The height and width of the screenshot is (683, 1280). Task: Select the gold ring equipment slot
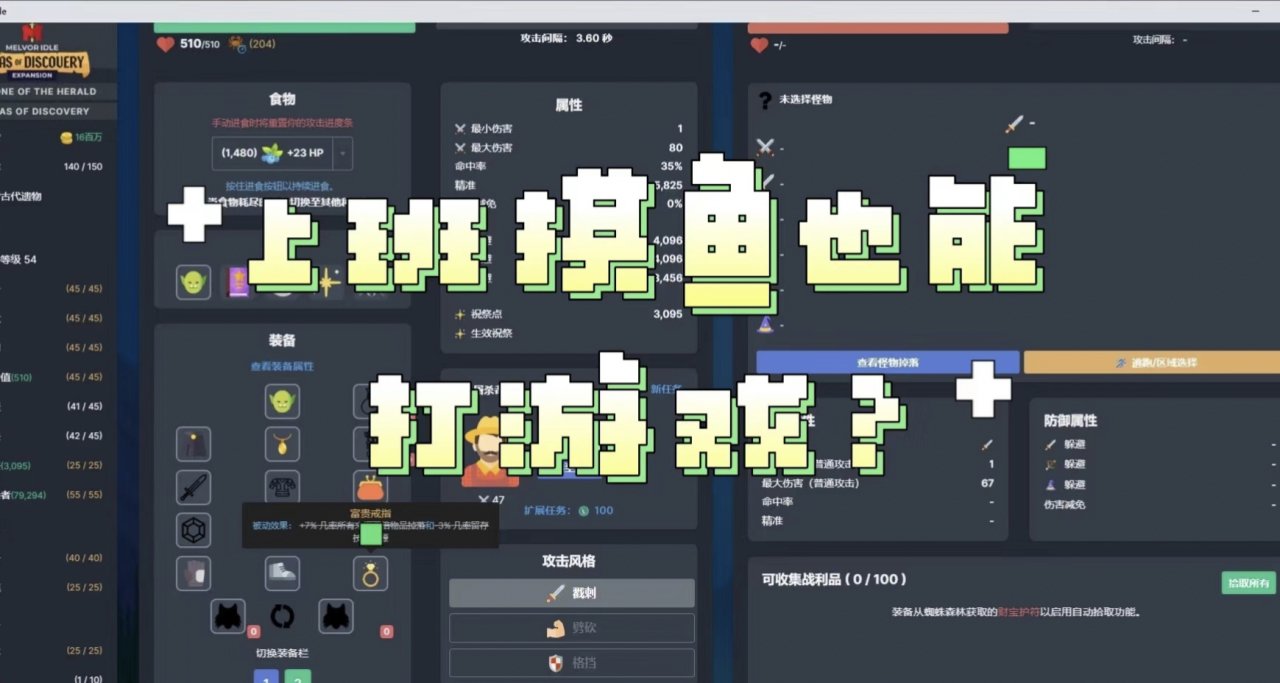370,573
